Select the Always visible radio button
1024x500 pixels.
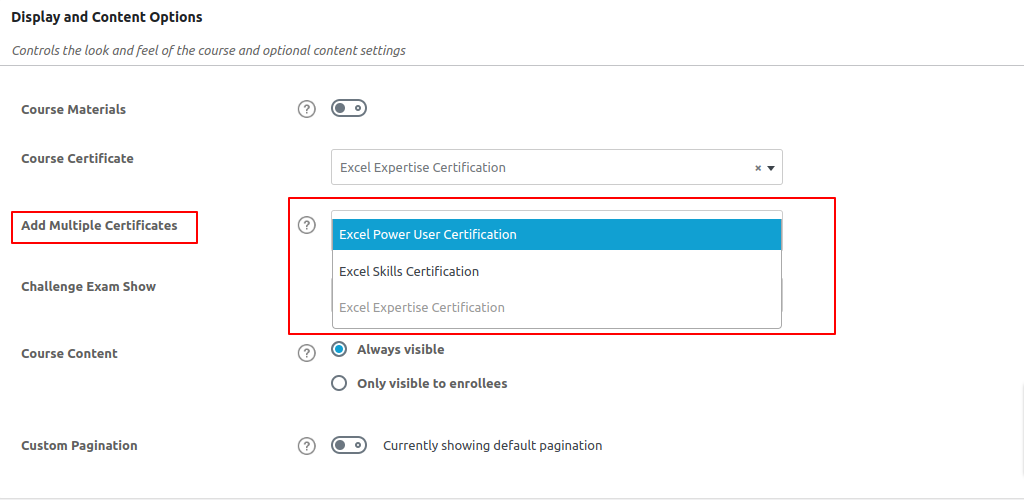(x=339, y=350)
